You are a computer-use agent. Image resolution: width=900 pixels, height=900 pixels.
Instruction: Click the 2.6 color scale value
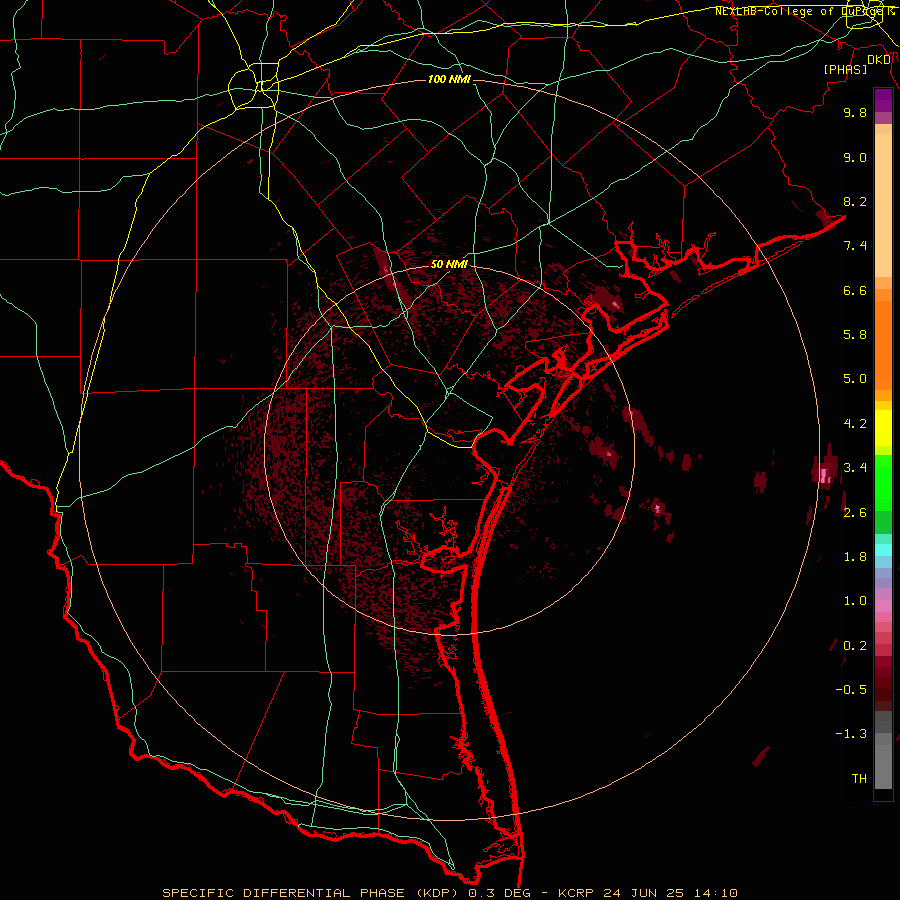coord(855,513)
